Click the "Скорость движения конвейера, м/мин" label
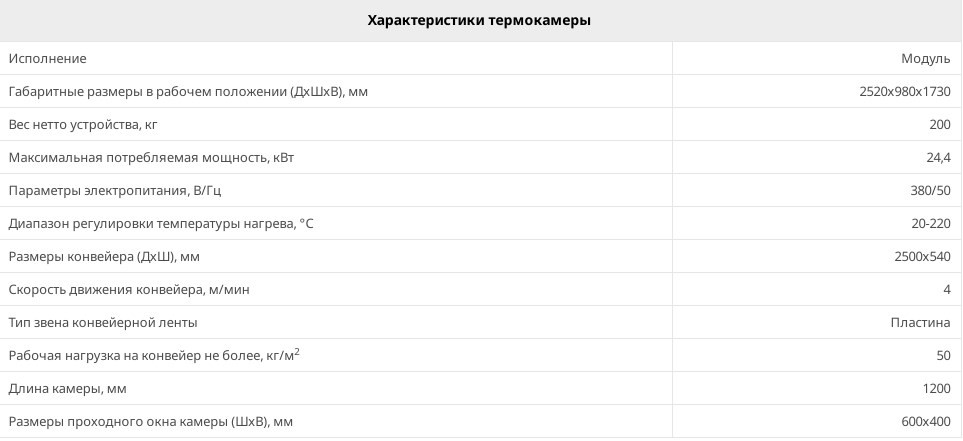Viewport: 963px width, 441px height. tap(129, 290)
